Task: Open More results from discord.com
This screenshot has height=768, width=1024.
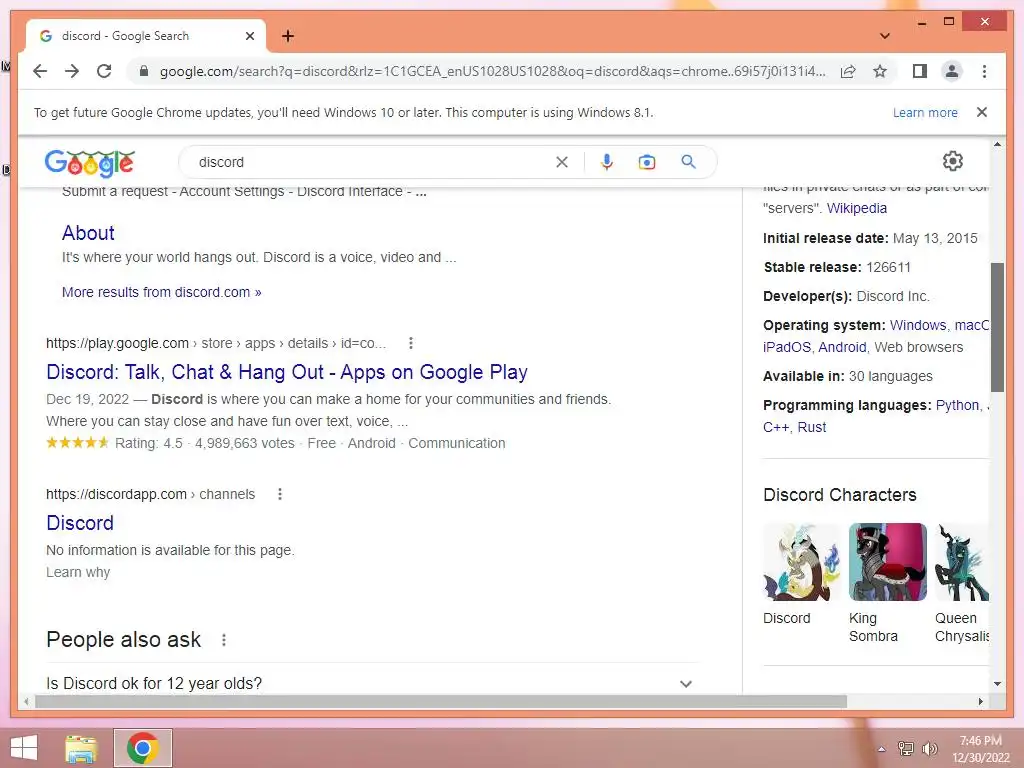Action: point(161,292)
